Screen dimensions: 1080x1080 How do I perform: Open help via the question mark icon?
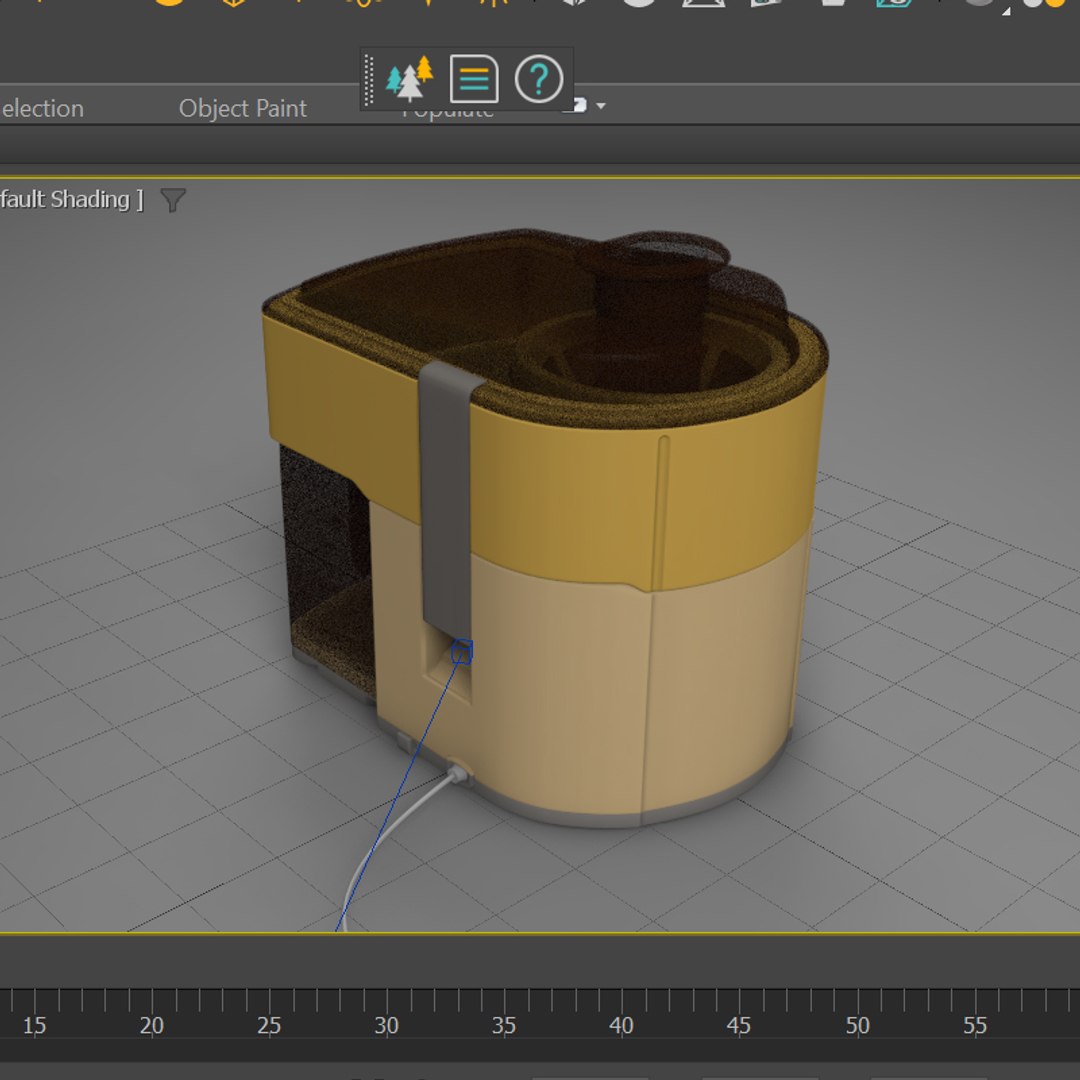pos(539,79)
